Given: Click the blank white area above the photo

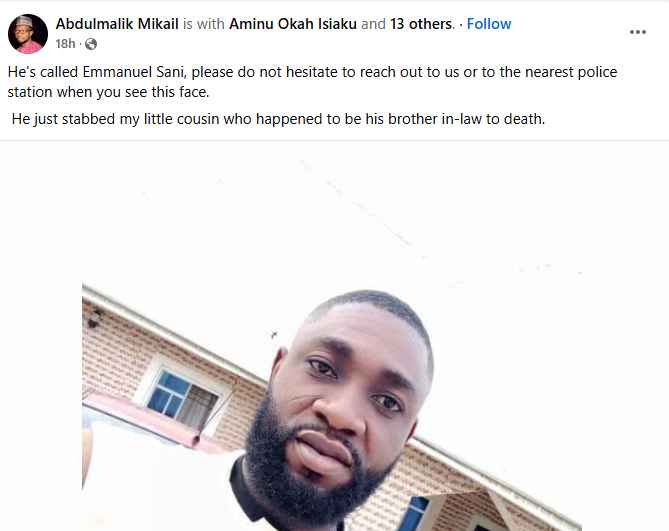Looking at the screenshot, I should pyautogui.click(x=333, y=213).
